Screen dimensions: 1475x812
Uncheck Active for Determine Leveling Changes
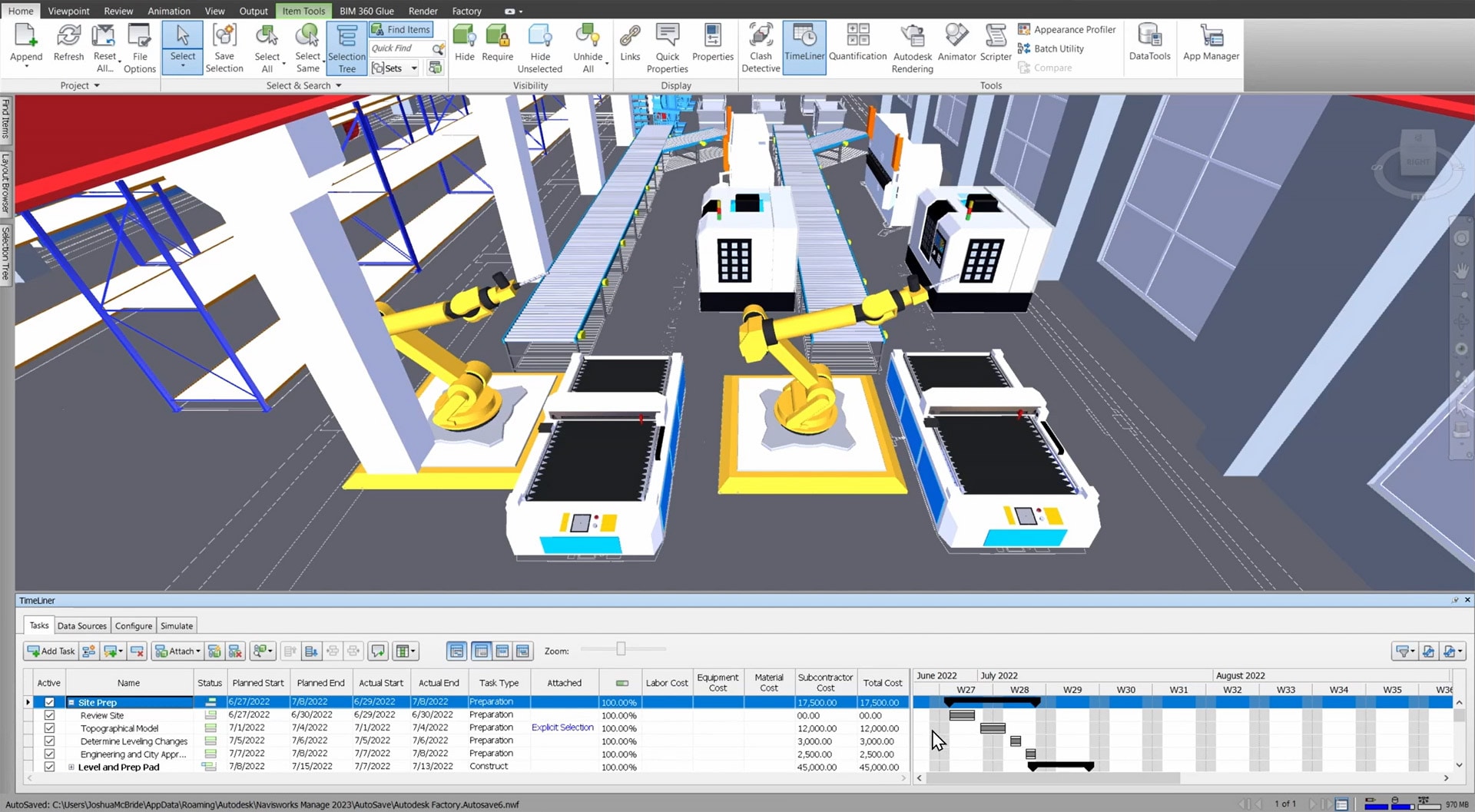tap(50, 741)
